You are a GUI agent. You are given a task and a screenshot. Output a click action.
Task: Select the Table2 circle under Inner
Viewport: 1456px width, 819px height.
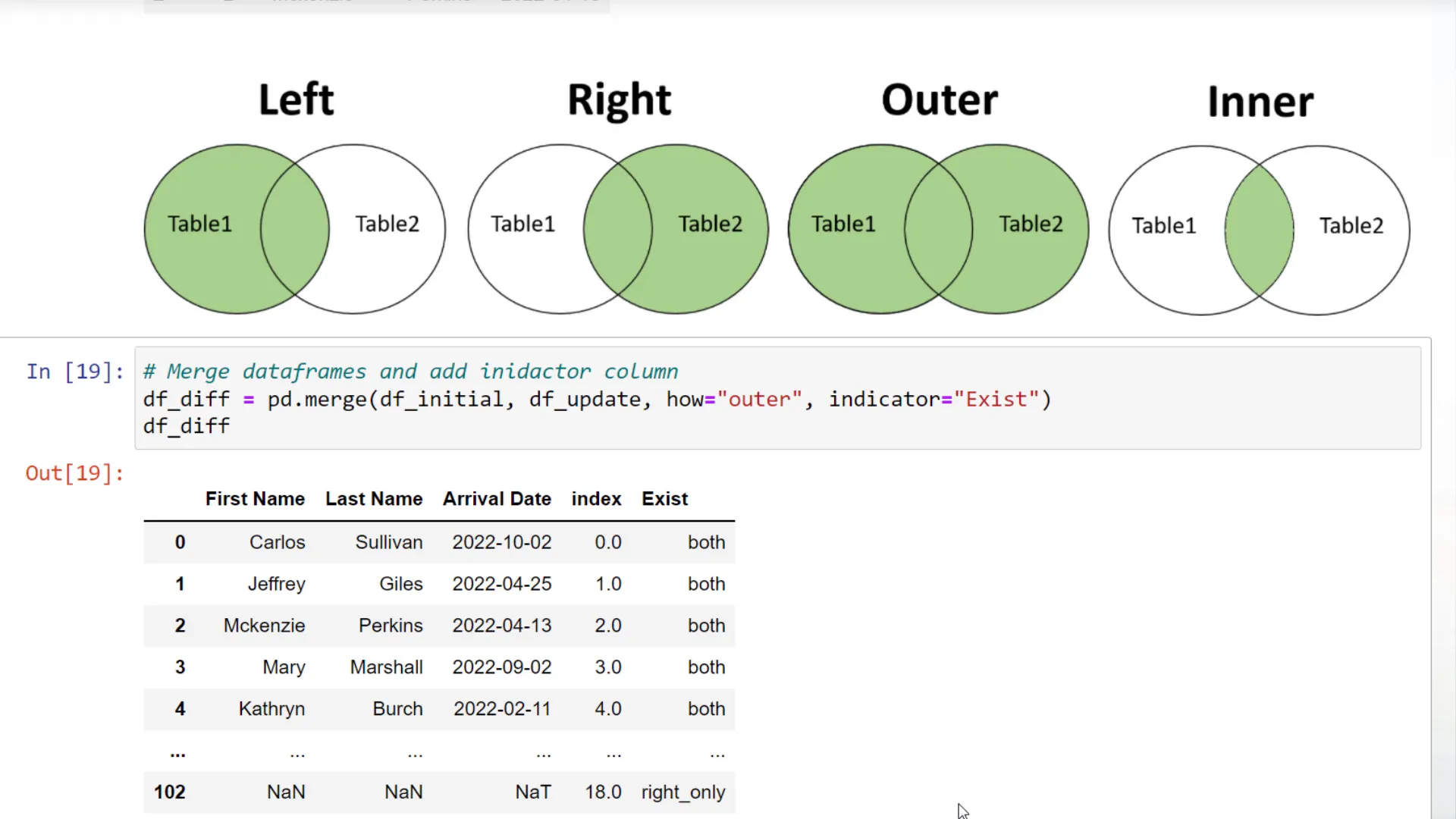coord(1351,225)
